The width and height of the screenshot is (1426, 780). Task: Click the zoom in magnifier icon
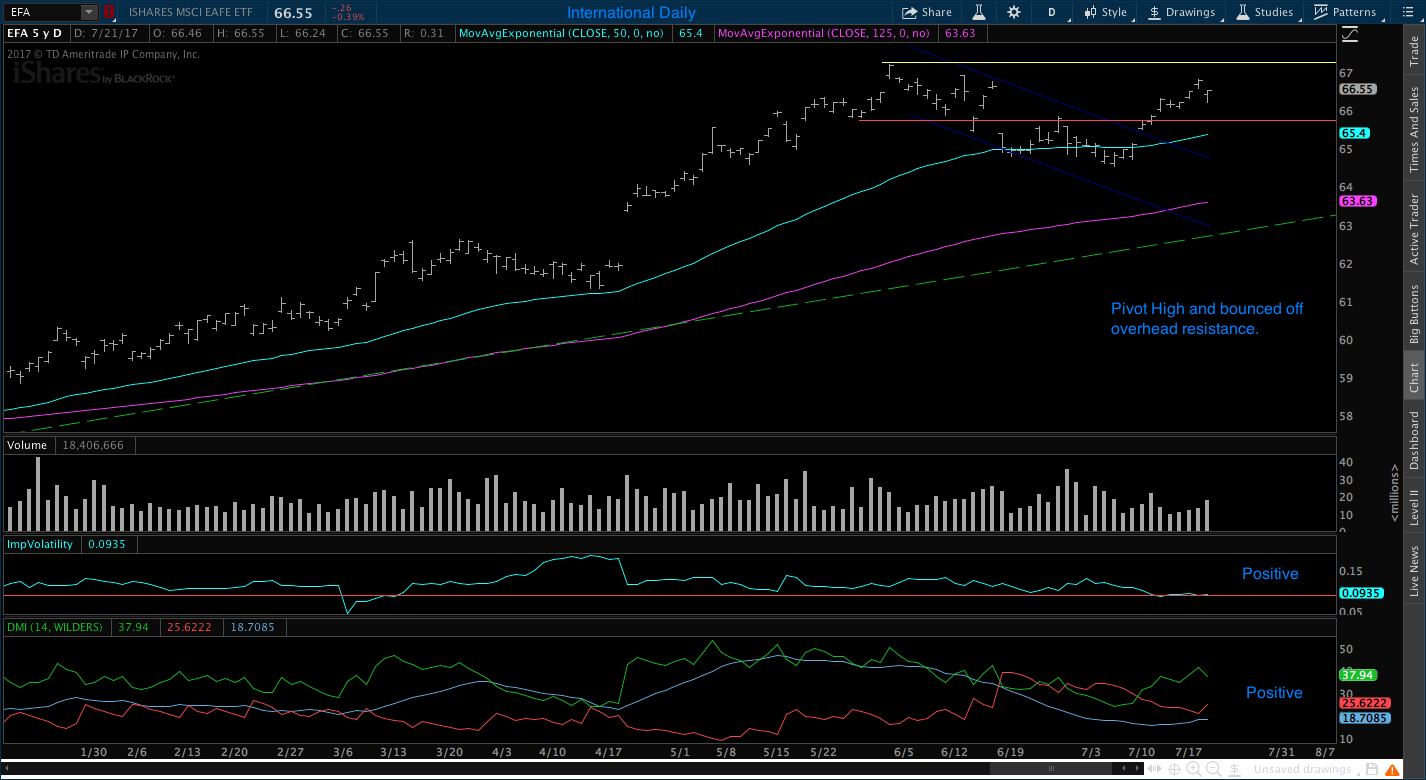pyautogui.click(x=1194, y=770)
